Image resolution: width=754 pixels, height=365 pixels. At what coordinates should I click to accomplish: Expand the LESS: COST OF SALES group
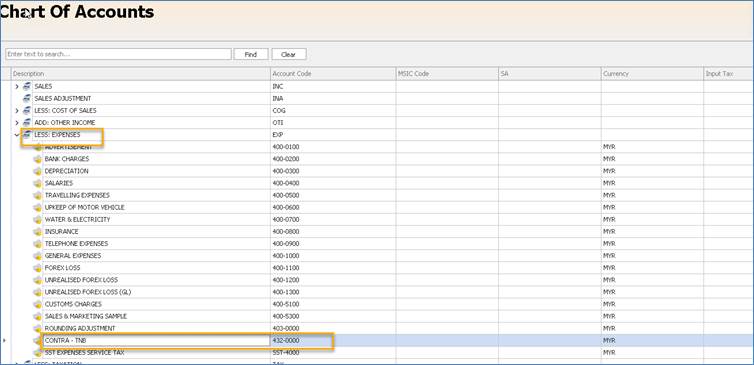point(17,111)
